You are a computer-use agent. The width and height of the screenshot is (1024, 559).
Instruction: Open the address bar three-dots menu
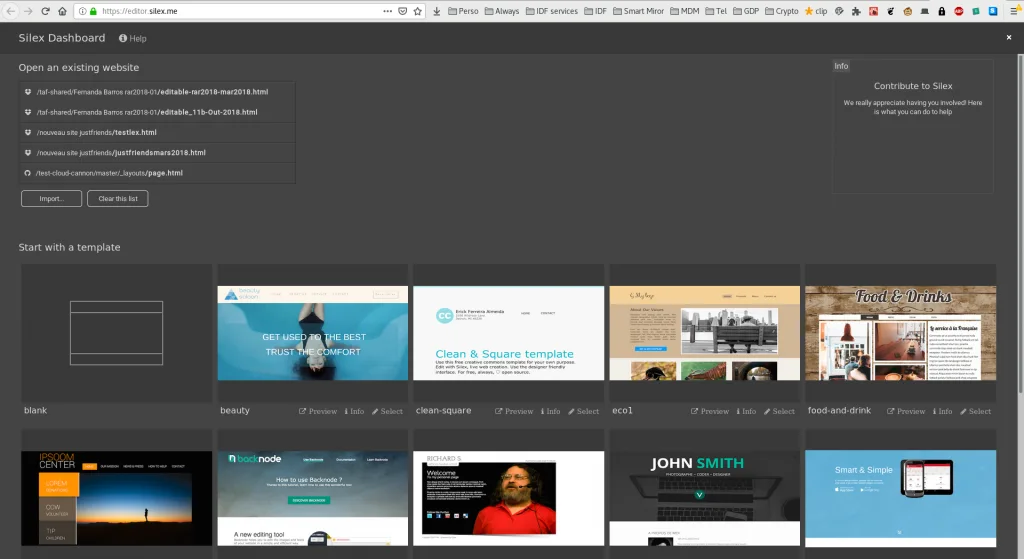coord(387,11)
